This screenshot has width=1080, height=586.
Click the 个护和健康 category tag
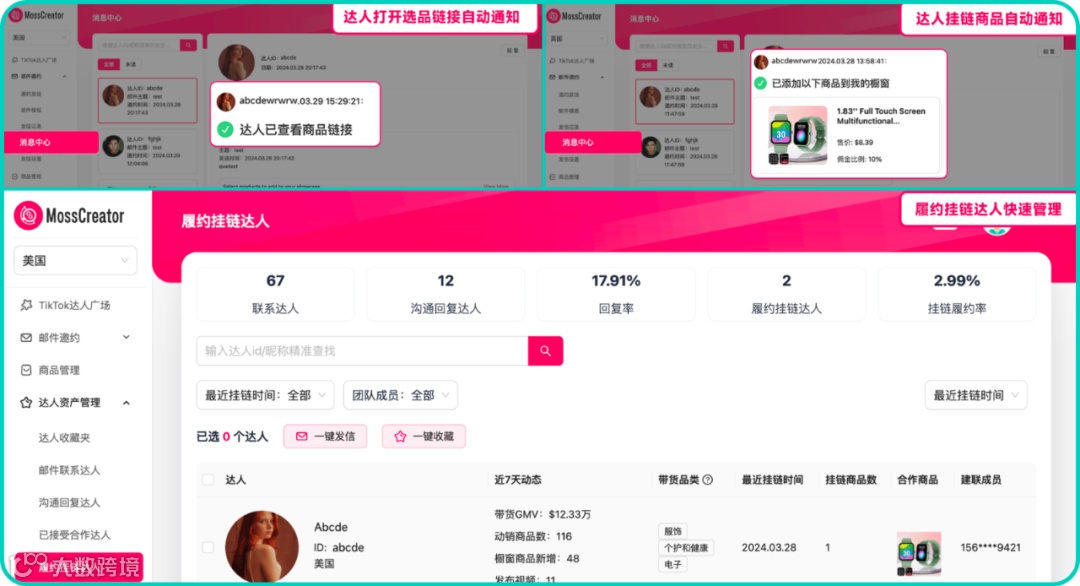pos(686,547)
